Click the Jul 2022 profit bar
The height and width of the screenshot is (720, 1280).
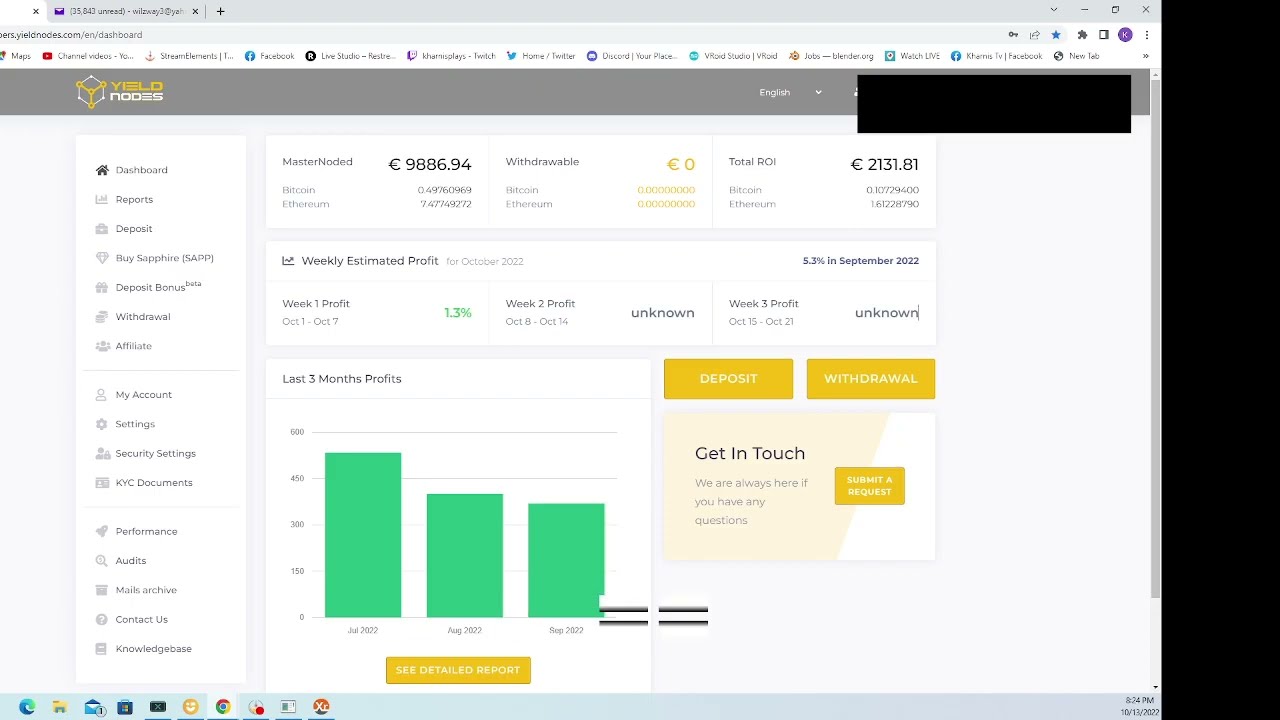363,535
